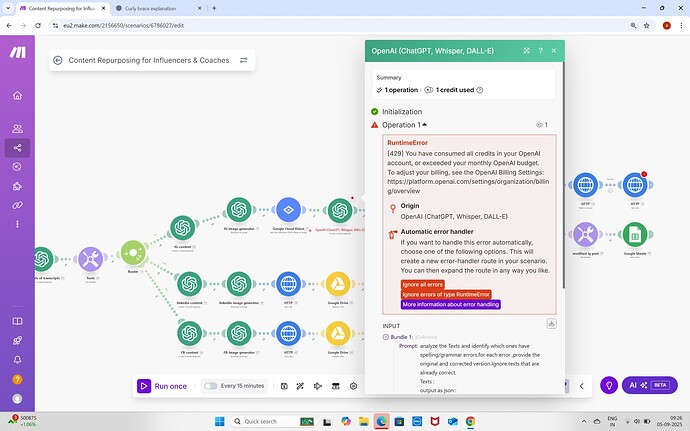Viewport: 690px width, 431px height.
Task: Collapse the bottom toolbar with the chevron
Action: (581, 386)
